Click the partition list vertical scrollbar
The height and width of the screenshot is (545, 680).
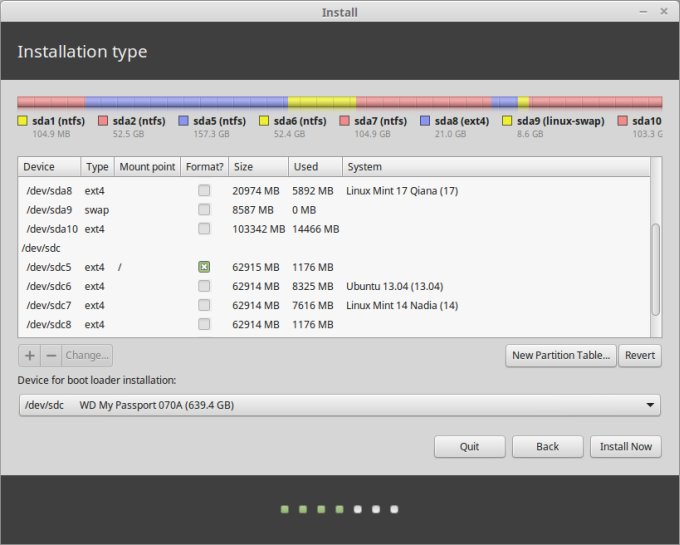click(656, 269)
